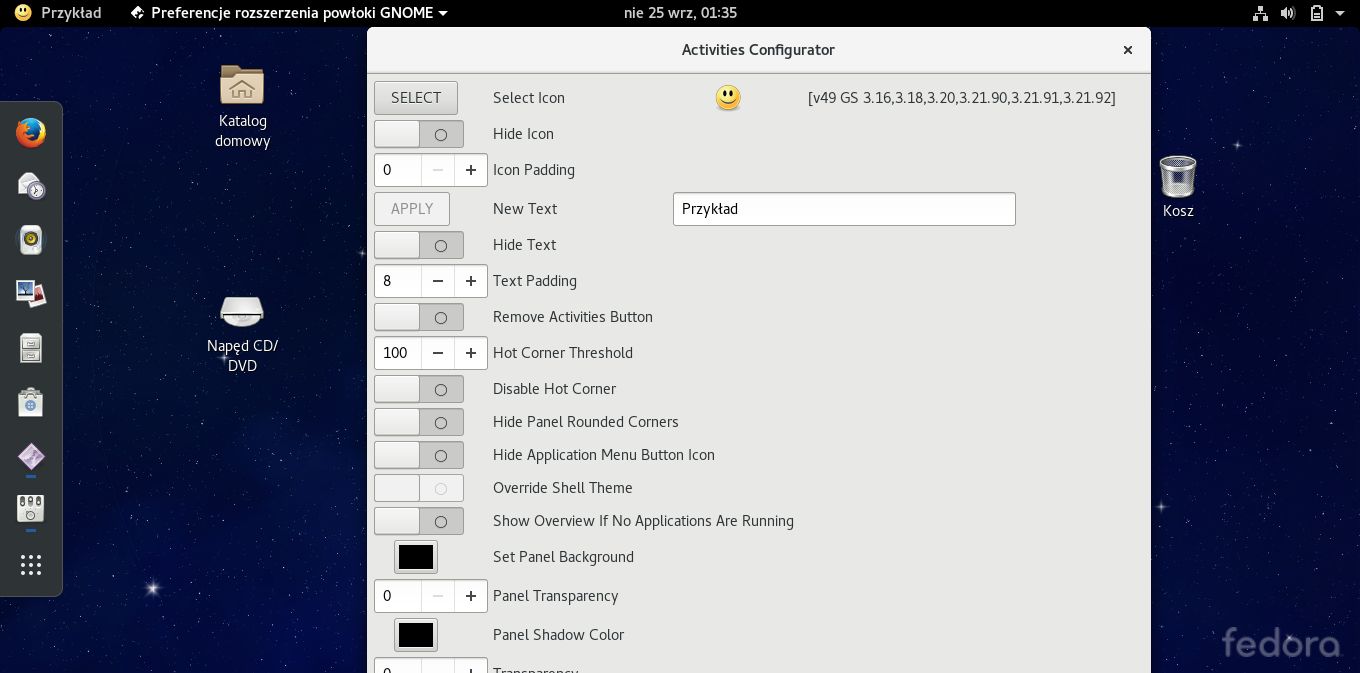
Task: Increase Text Padding with plus button
Action: (x=471, y=281)
